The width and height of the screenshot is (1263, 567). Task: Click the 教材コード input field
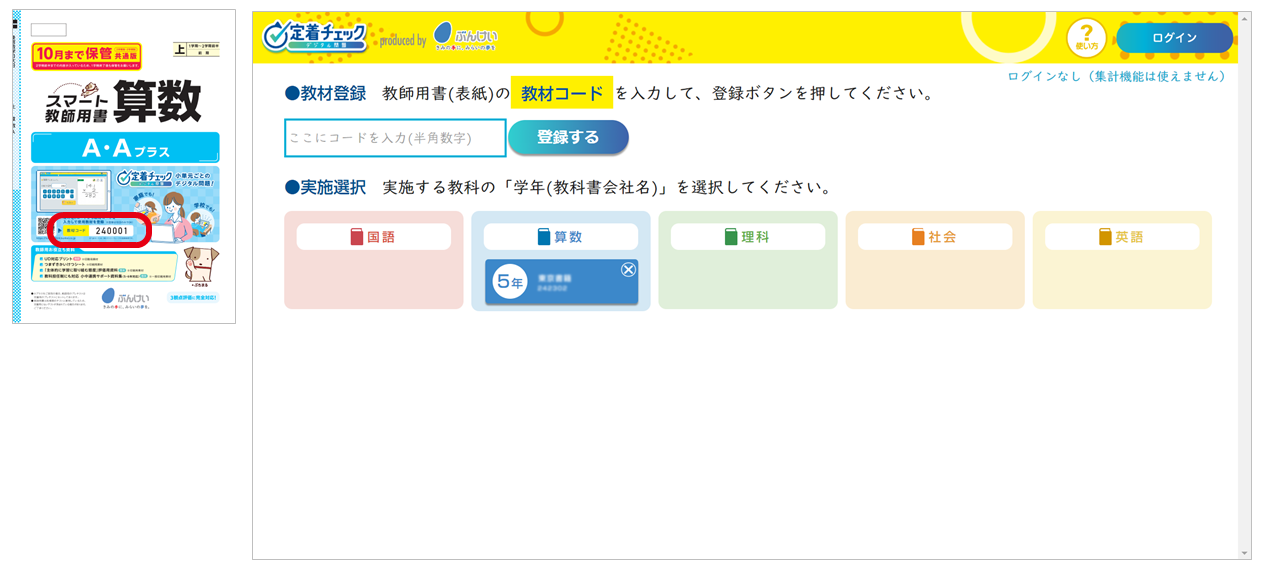[x=395, y=138]
